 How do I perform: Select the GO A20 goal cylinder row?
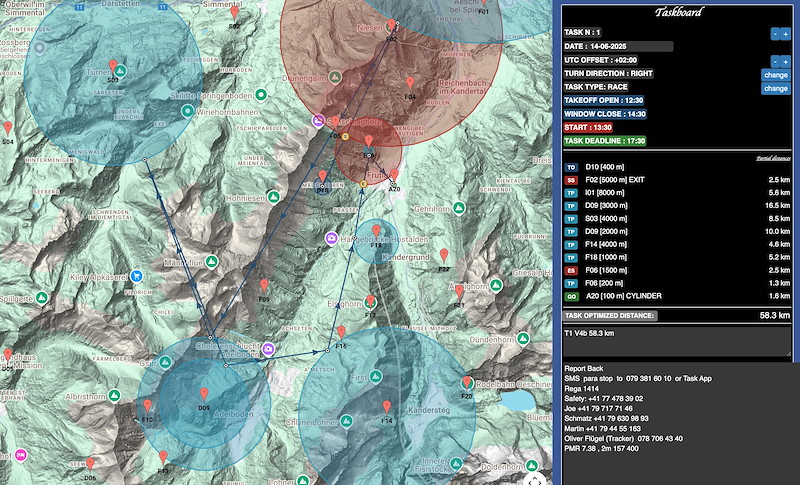click(678, 296)
